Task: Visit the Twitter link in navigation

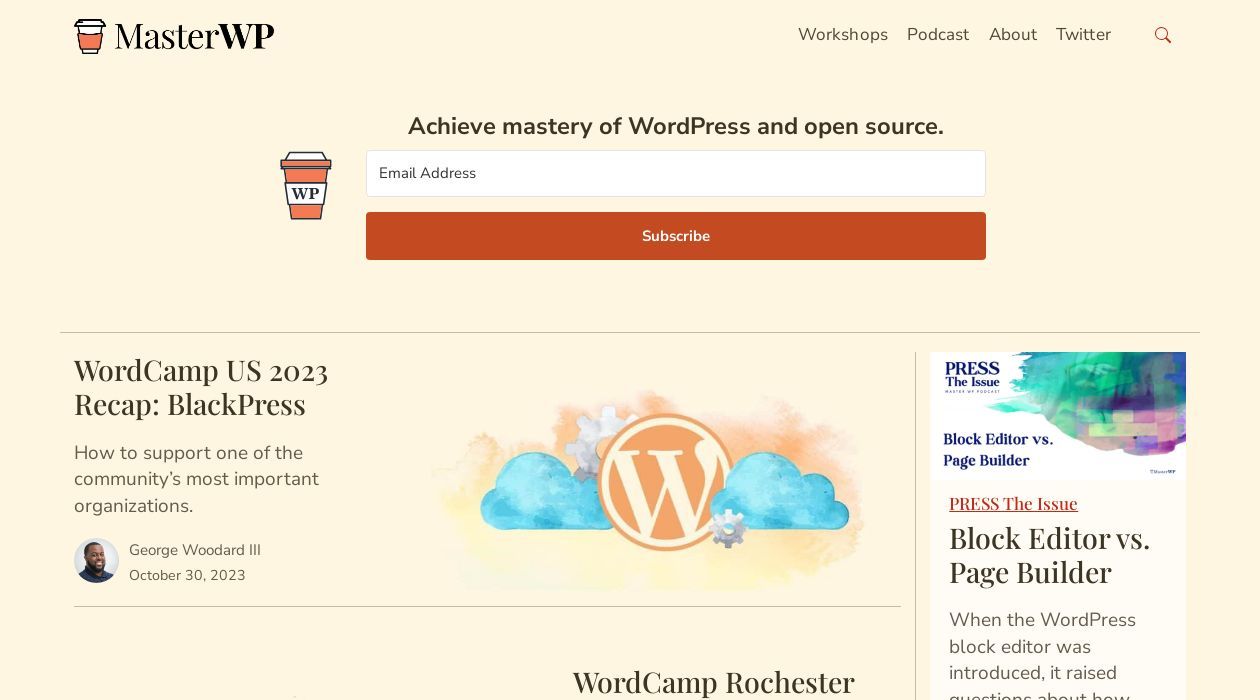Action: [x=1083, y=34]
